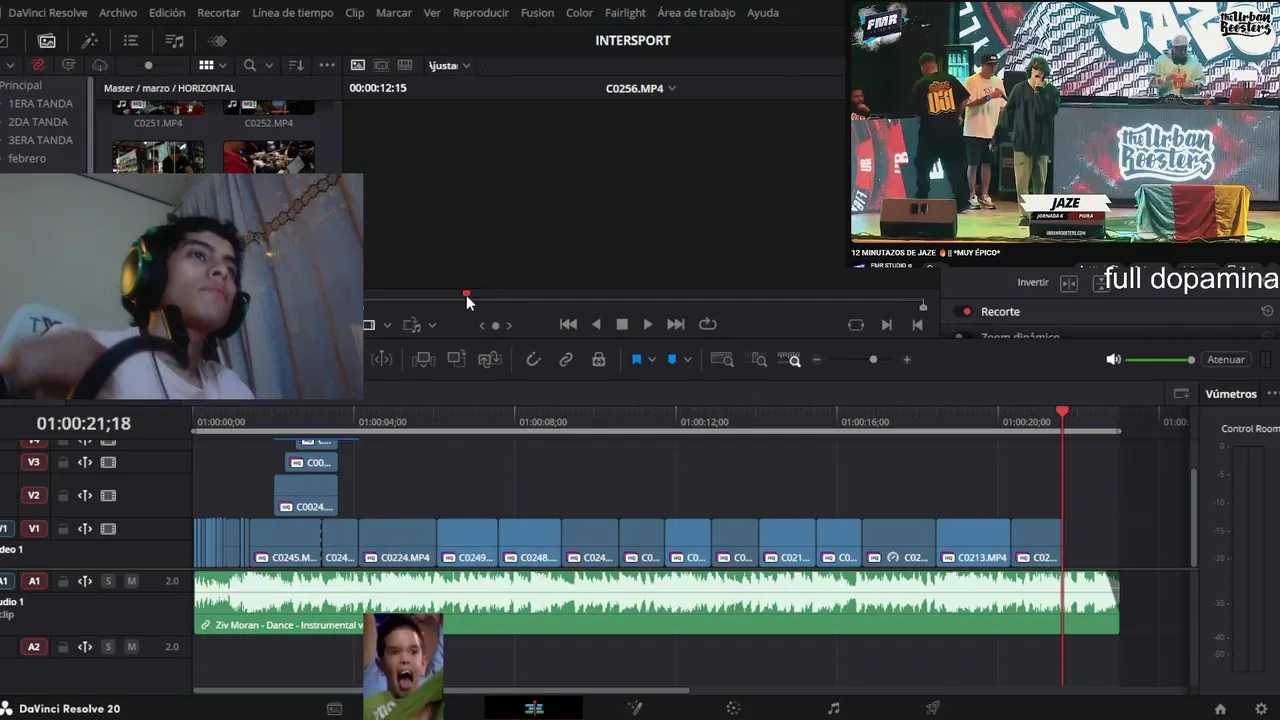Viewport: 1280px width, 720px height.
Task: Adjust the thumbnail size slider
Action: point(149,65)
